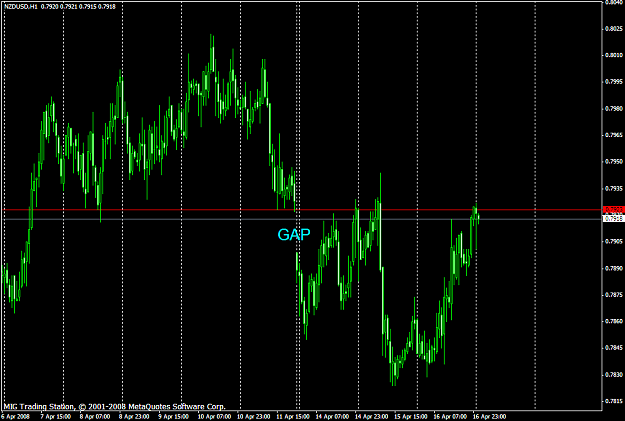Click the 8 Apr 23:00 time label

pos(134,417)
